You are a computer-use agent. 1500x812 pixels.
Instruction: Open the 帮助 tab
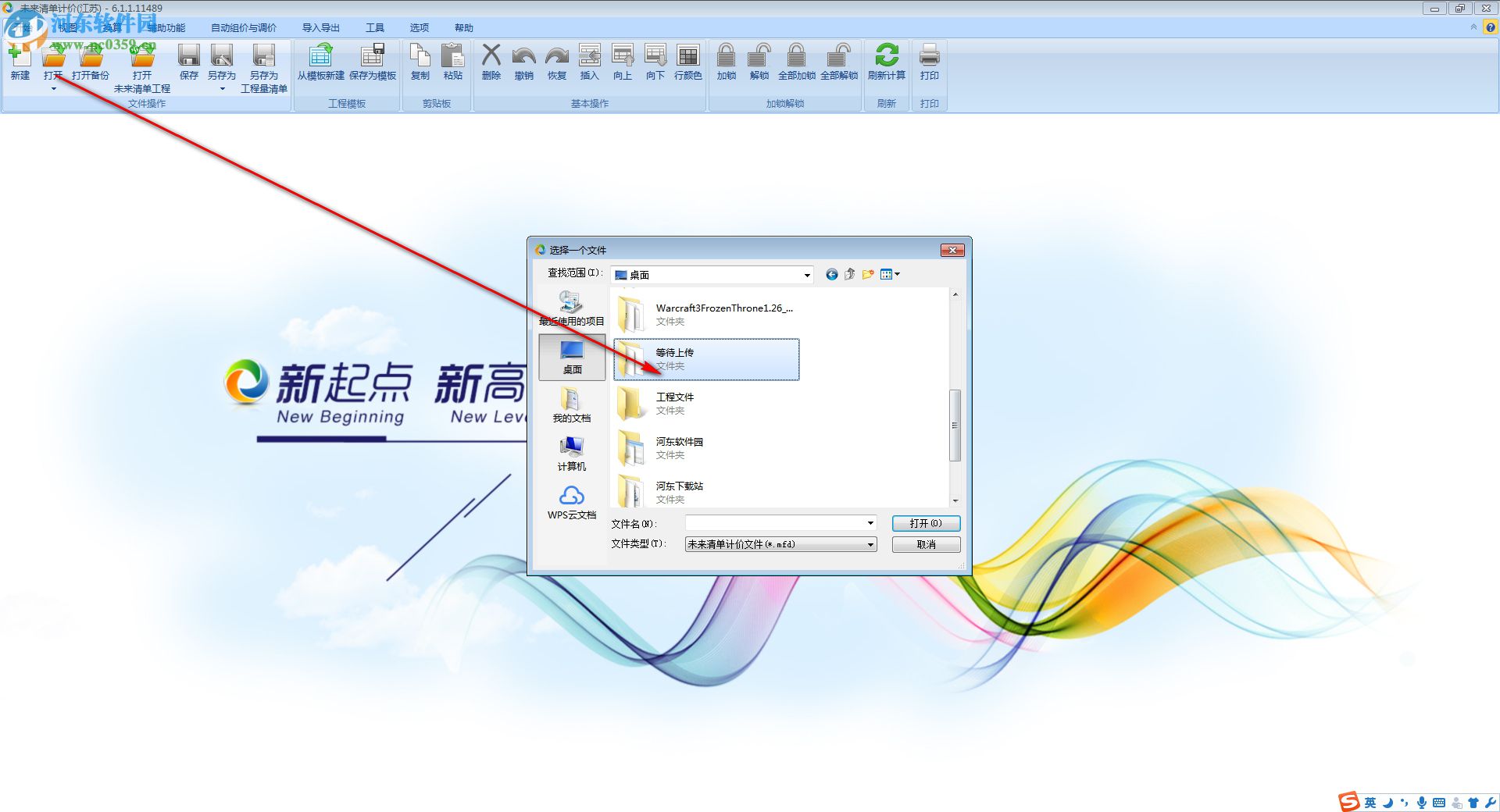click(x=464, y=27)
